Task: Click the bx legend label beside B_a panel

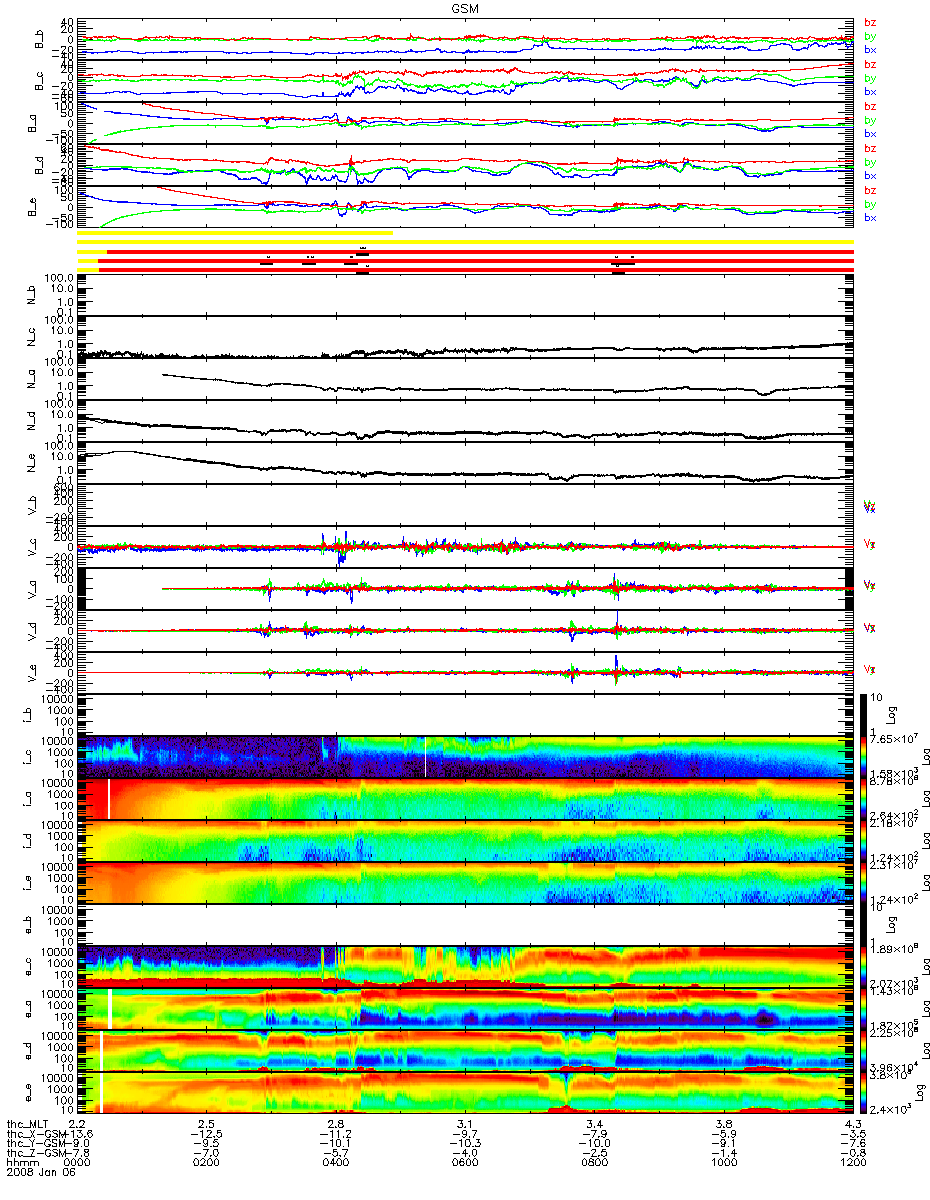Action: tap(870, 133)
